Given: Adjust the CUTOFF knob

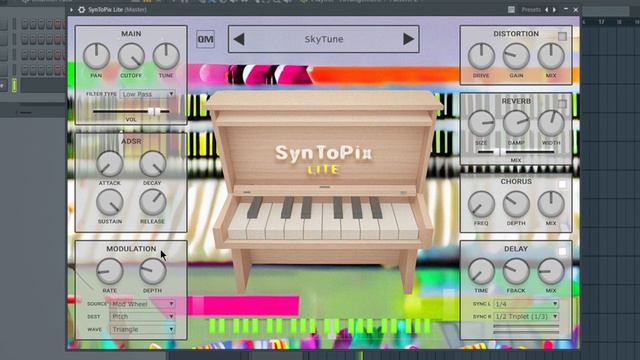Looking at the screenshot, I should coord(131,56).
